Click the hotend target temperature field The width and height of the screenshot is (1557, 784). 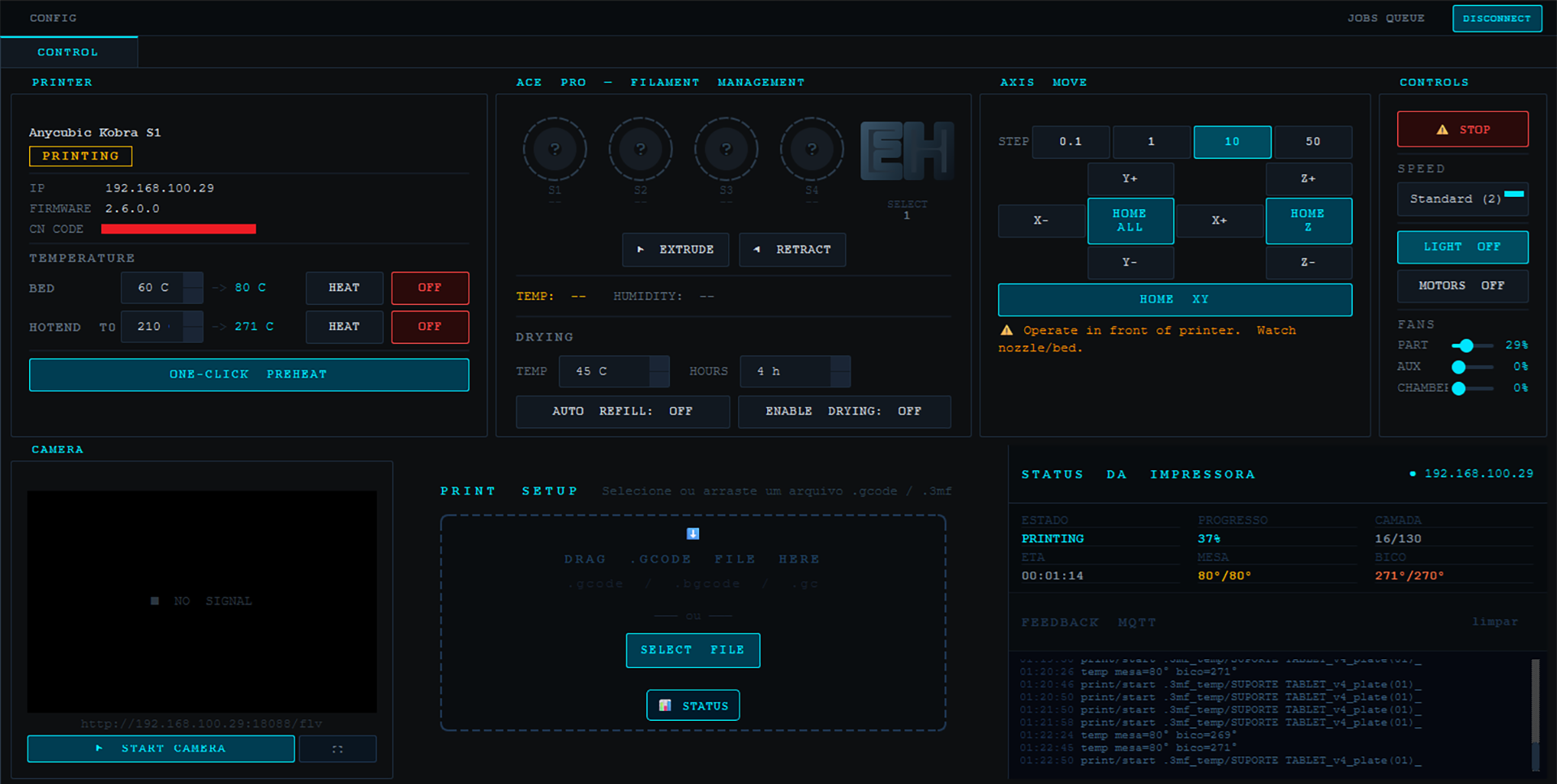pos(152,327)
